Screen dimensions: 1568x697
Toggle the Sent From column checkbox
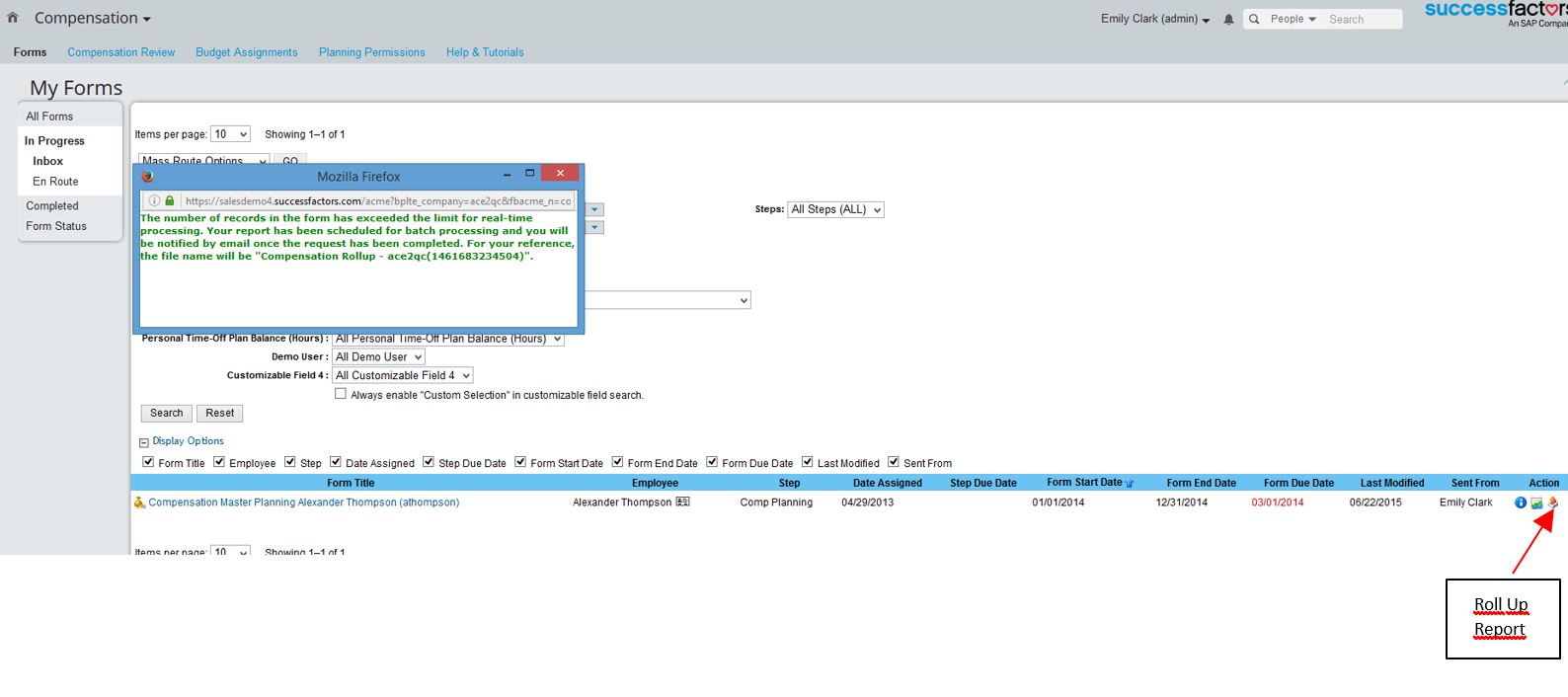(894, 462)
